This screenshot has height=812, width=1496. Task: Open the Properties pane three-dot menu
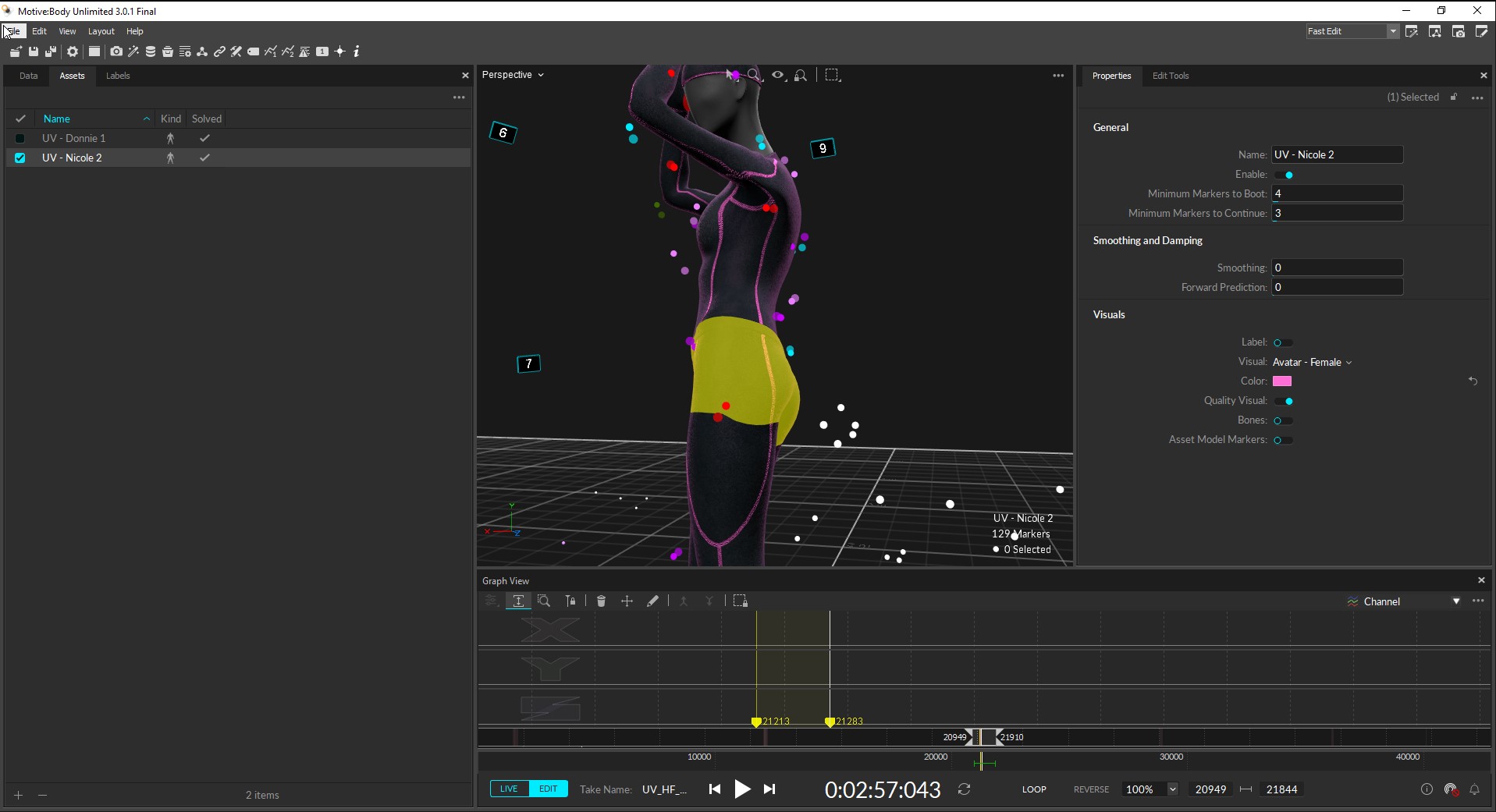click(1477, 98)
